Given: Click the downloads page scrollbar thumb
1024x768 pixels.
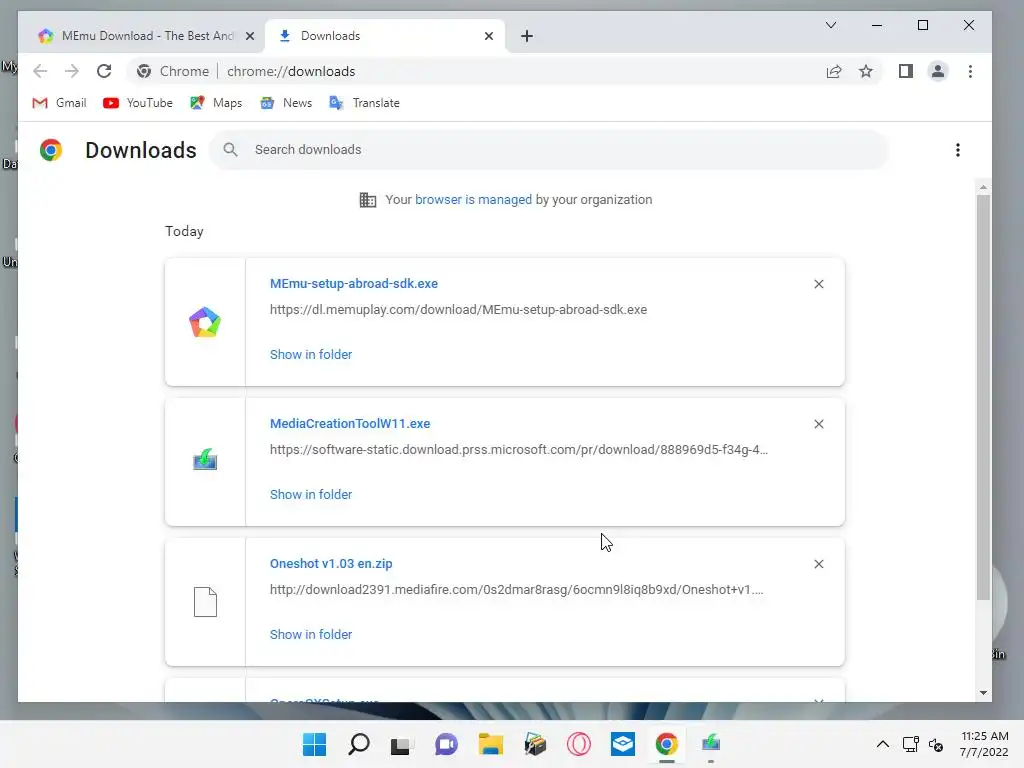Looking at the screenshot, I should point(984,397).
